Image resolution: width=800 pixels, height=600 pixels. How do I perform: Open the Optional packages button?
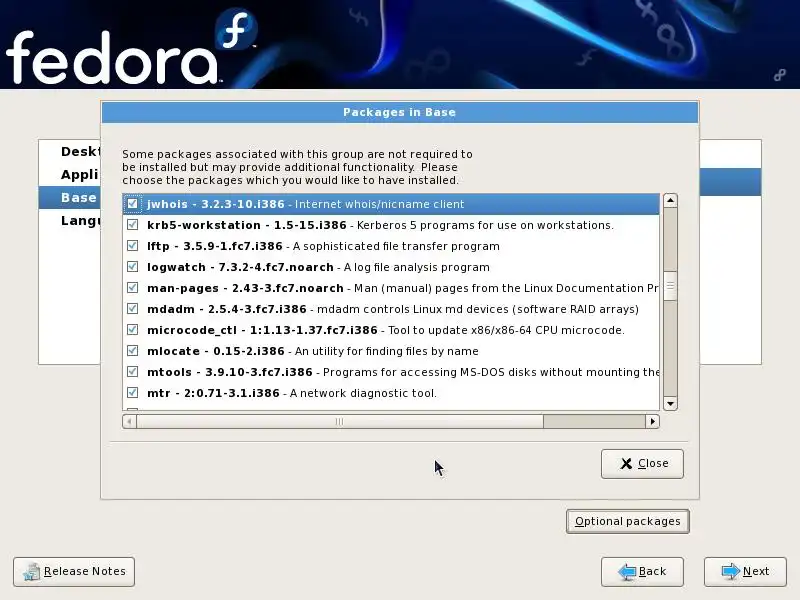click(628, 521)
